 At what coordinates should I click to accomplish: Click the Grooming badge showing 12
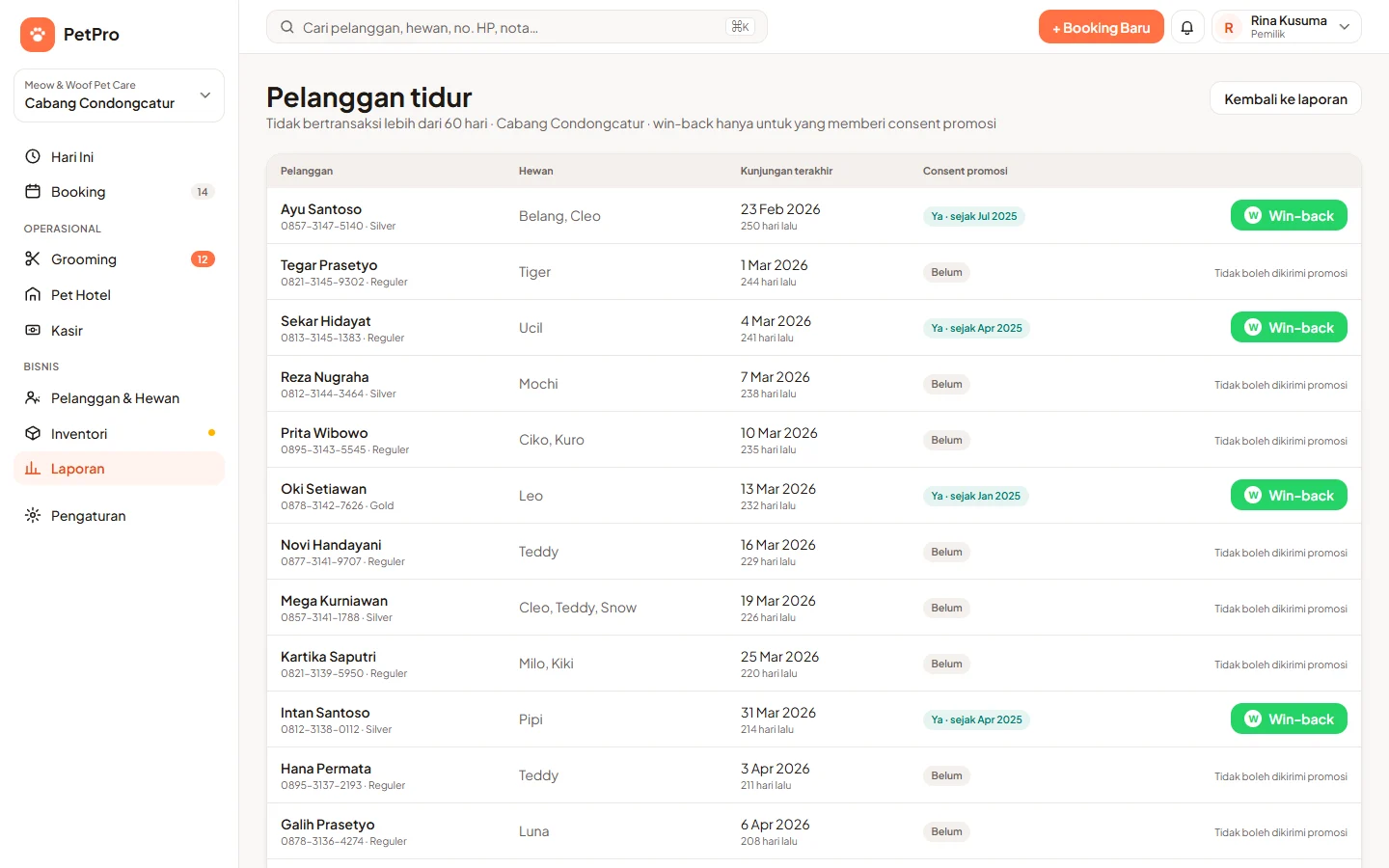click(203, 259)
